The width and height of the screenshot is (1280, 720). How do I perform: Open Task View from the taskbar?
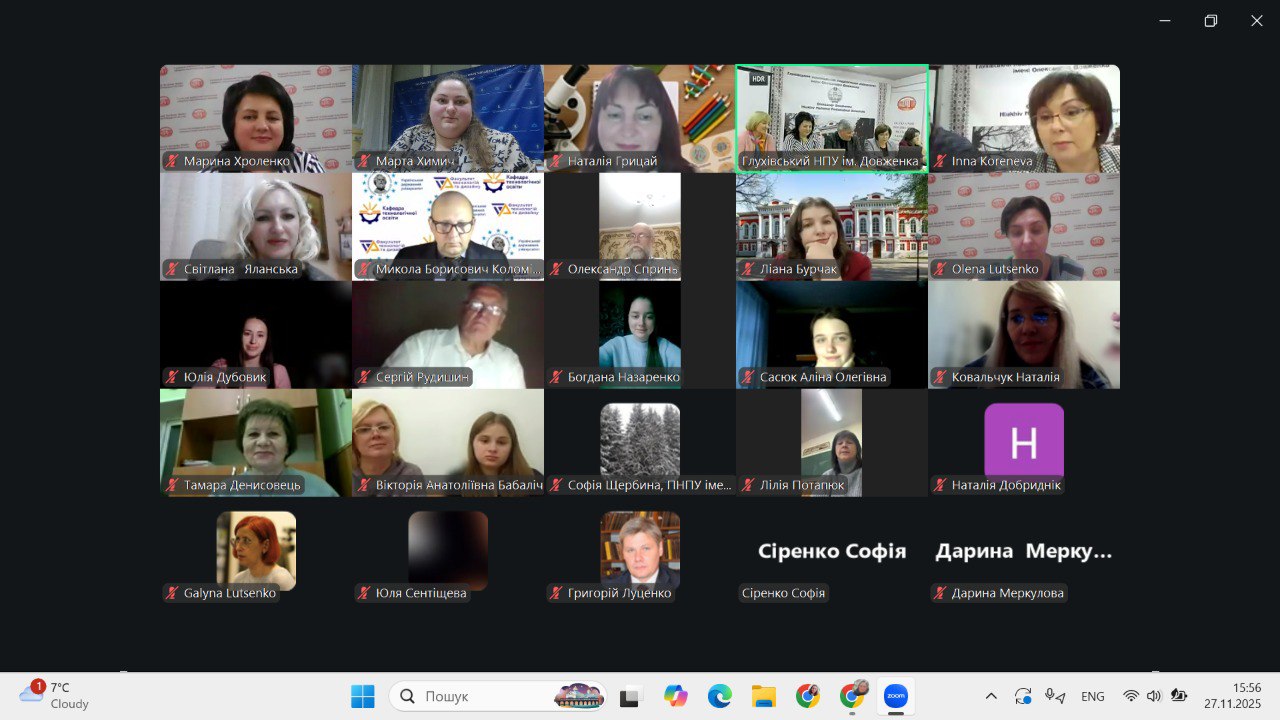pos(629,697)
